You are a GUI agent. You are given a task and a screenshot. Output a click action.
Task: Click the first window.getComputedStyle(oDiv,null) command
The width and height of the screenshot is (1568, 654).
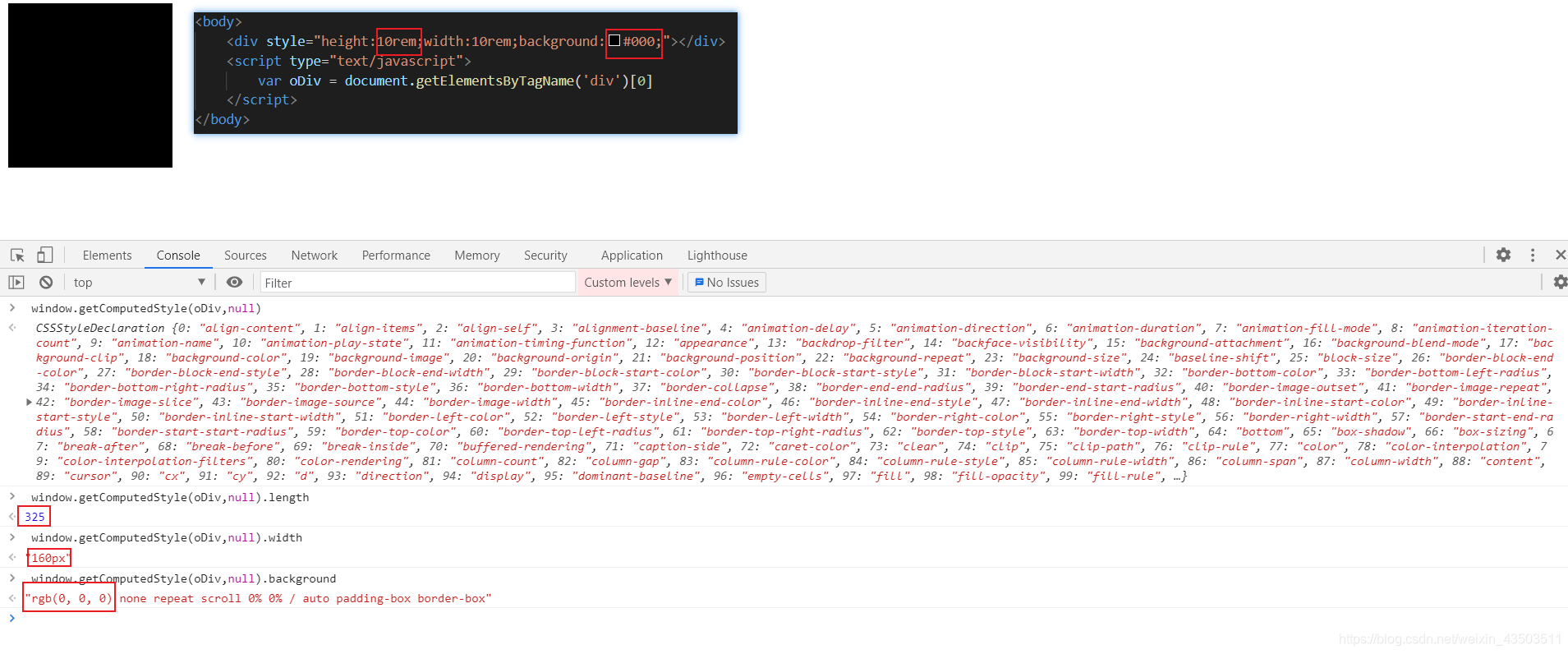(146, 308)
